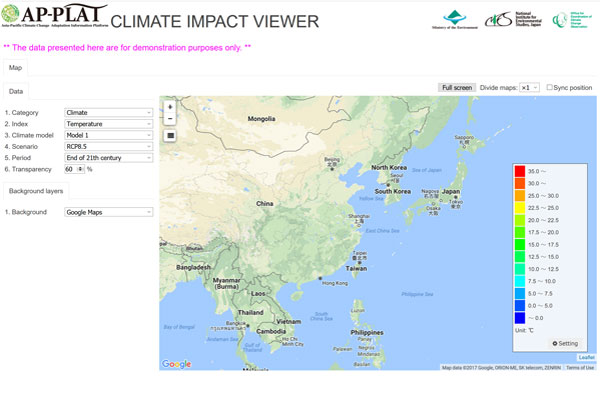Expand the Period dropdown
This screenshot has width=600, height=400.
[108, 157]
